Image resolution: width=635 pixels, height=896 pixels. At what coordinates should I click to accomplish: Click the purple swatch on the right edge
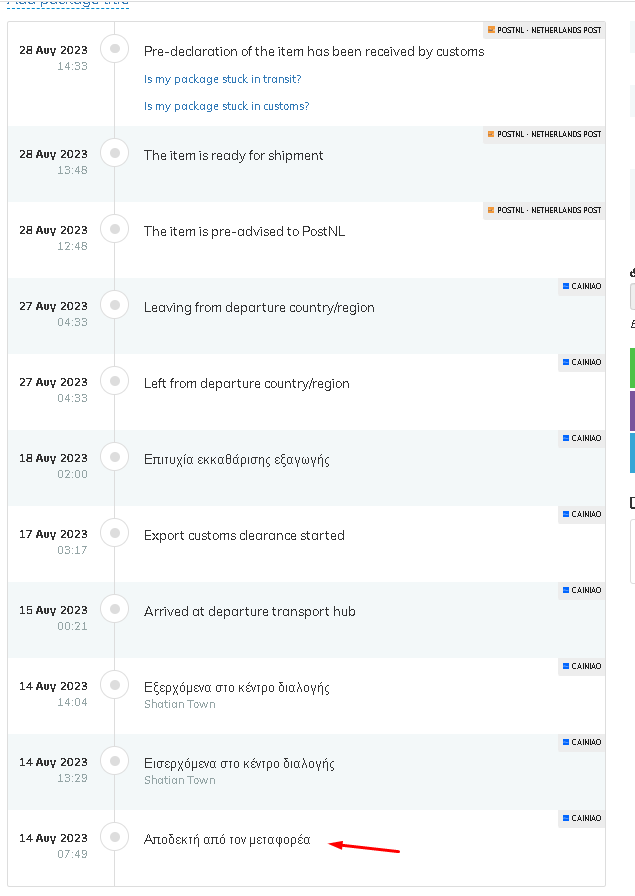(x=632, y=411)
